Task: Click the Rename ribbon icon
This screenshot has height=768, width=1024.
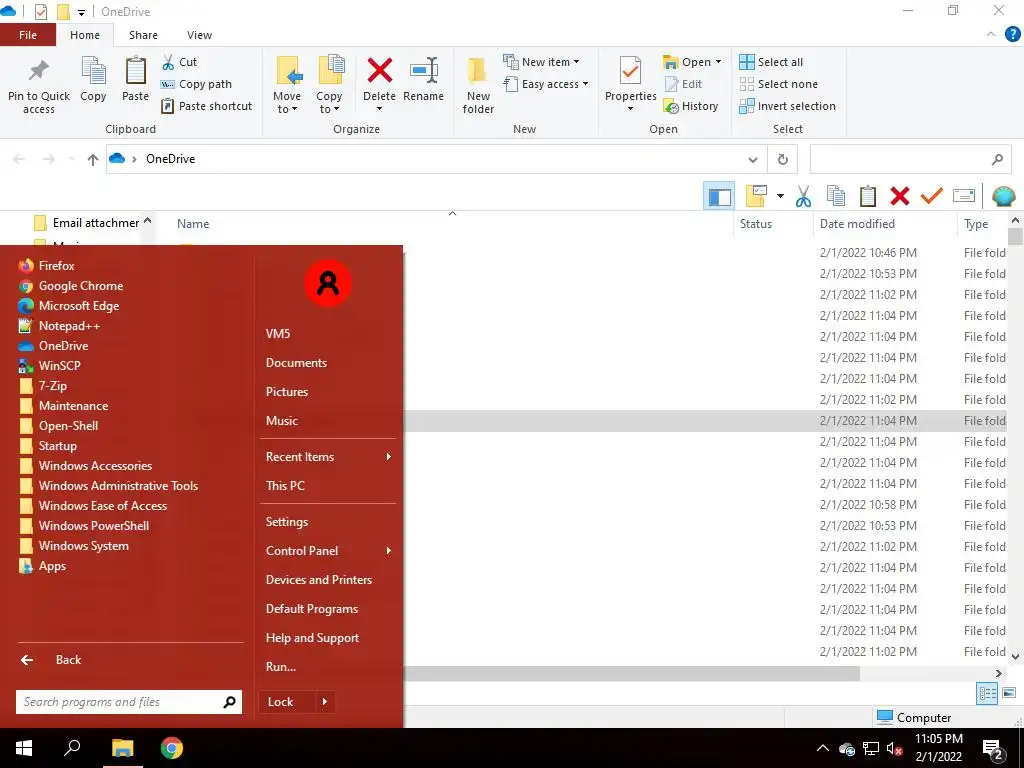Action: coord(424,71)
